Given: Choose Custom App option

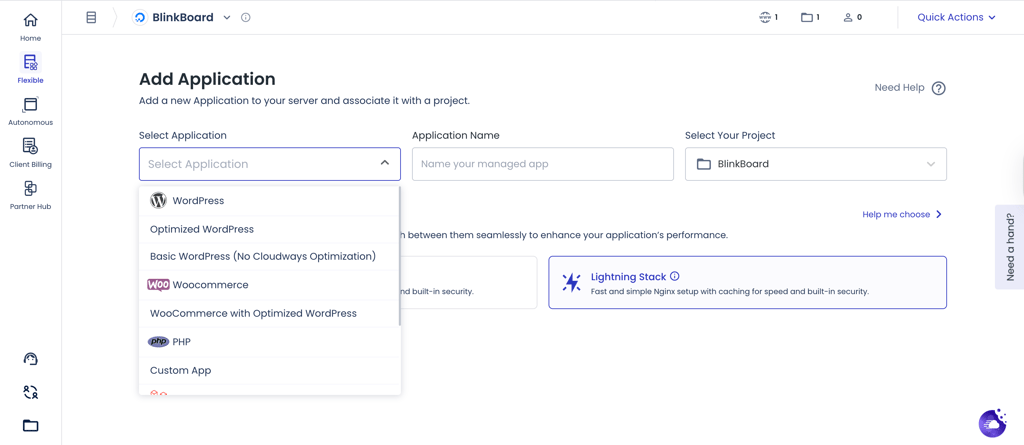Looking at the screenshot, I should [269, 371].
